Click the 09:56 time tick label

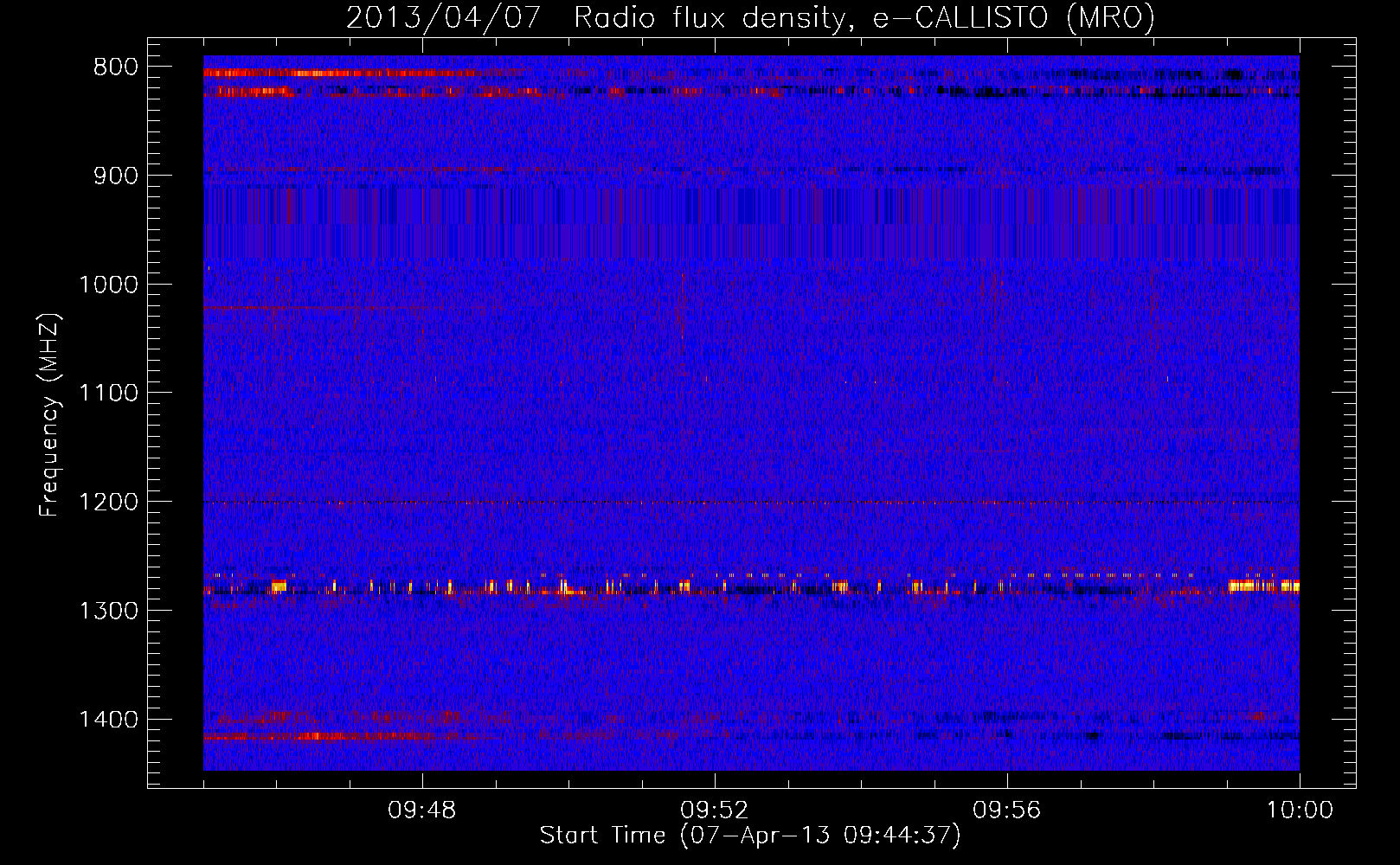pos(1007,811)
